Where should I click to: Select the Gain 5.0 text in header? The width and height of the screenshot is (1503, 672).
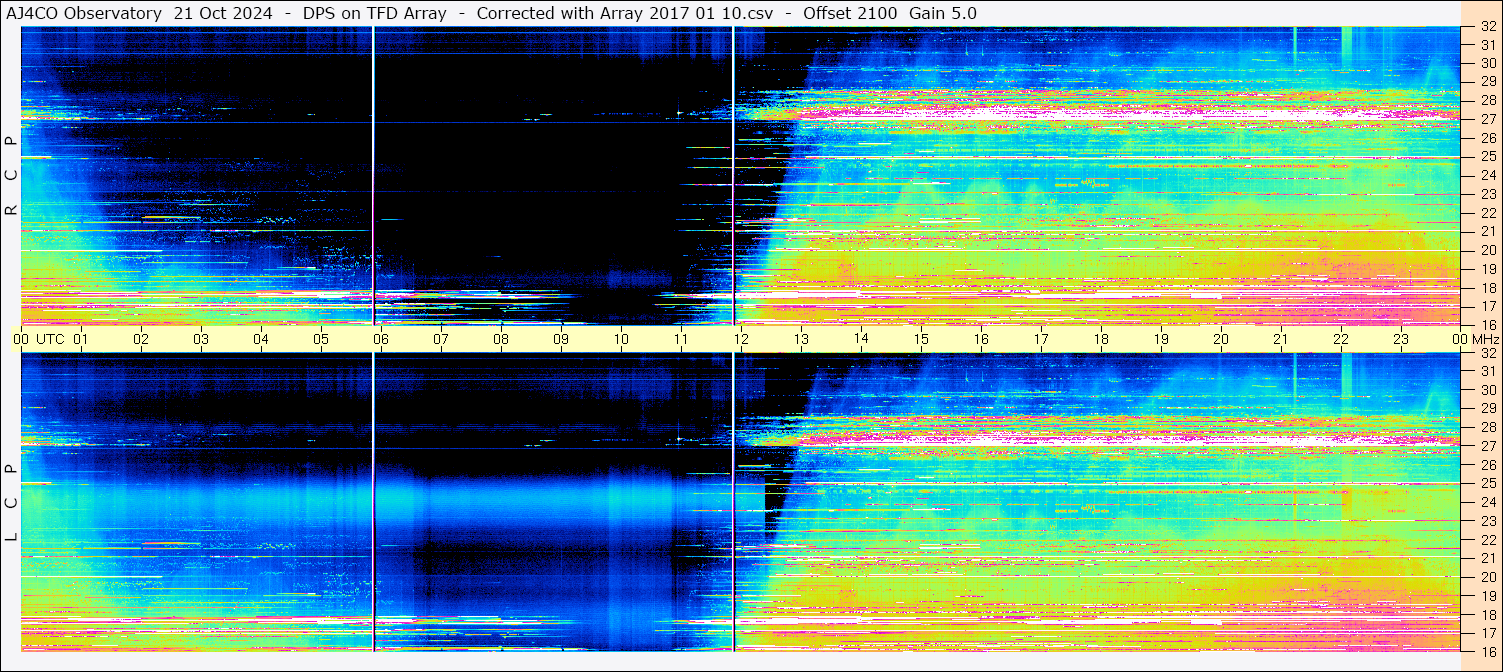click(x=942, y=13)
